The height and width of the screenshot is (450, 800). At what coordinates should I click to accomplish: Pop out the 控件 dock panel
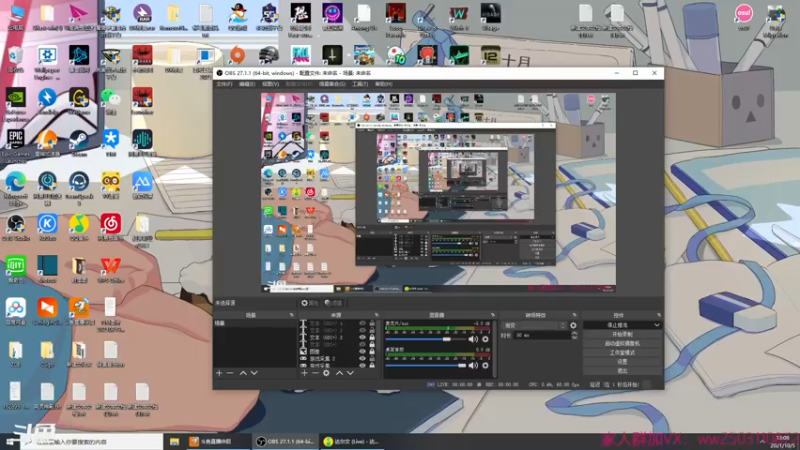(x=659, y=315)
